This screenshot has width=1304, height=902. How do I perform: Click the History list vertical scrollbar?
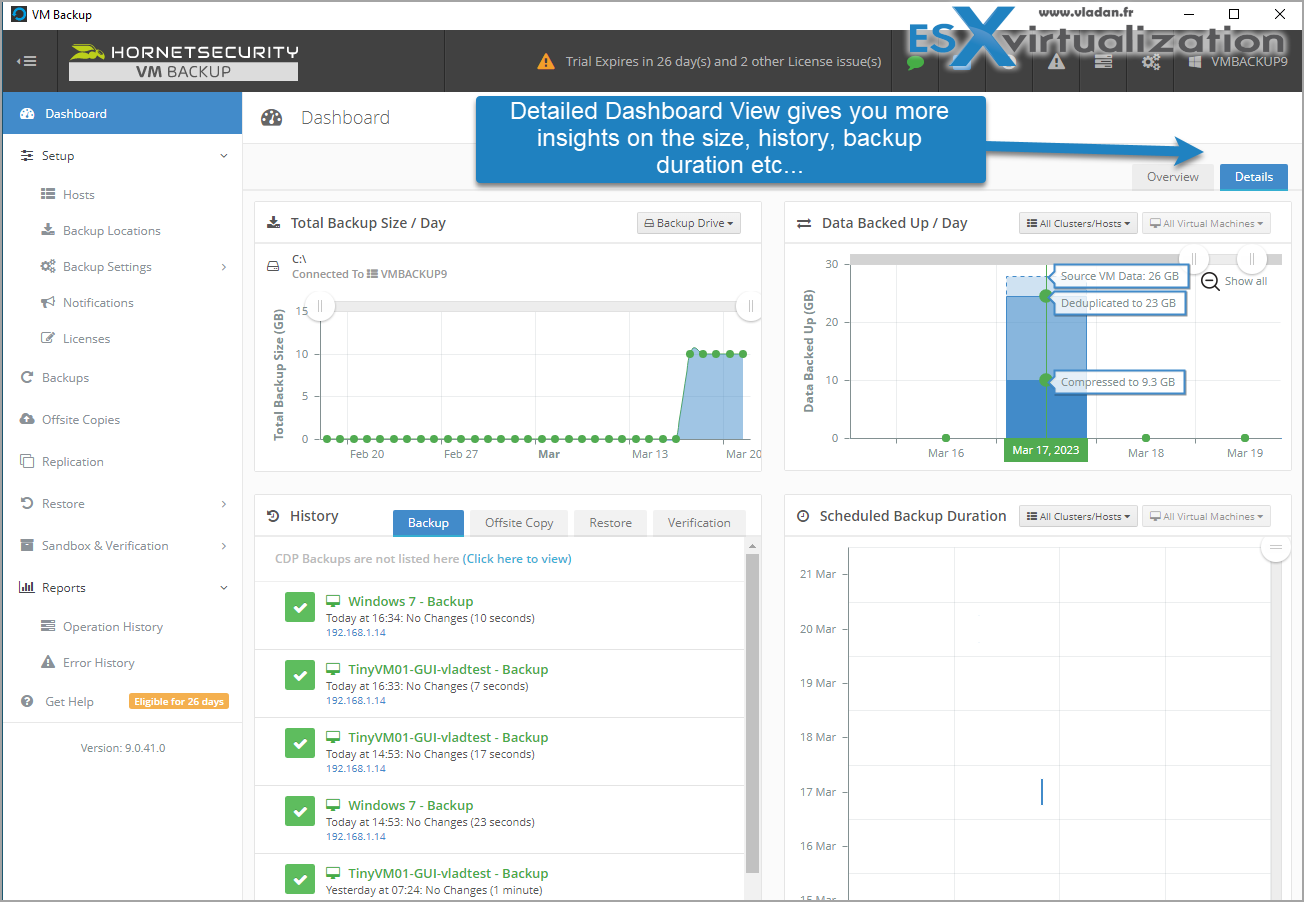(753, 713)
